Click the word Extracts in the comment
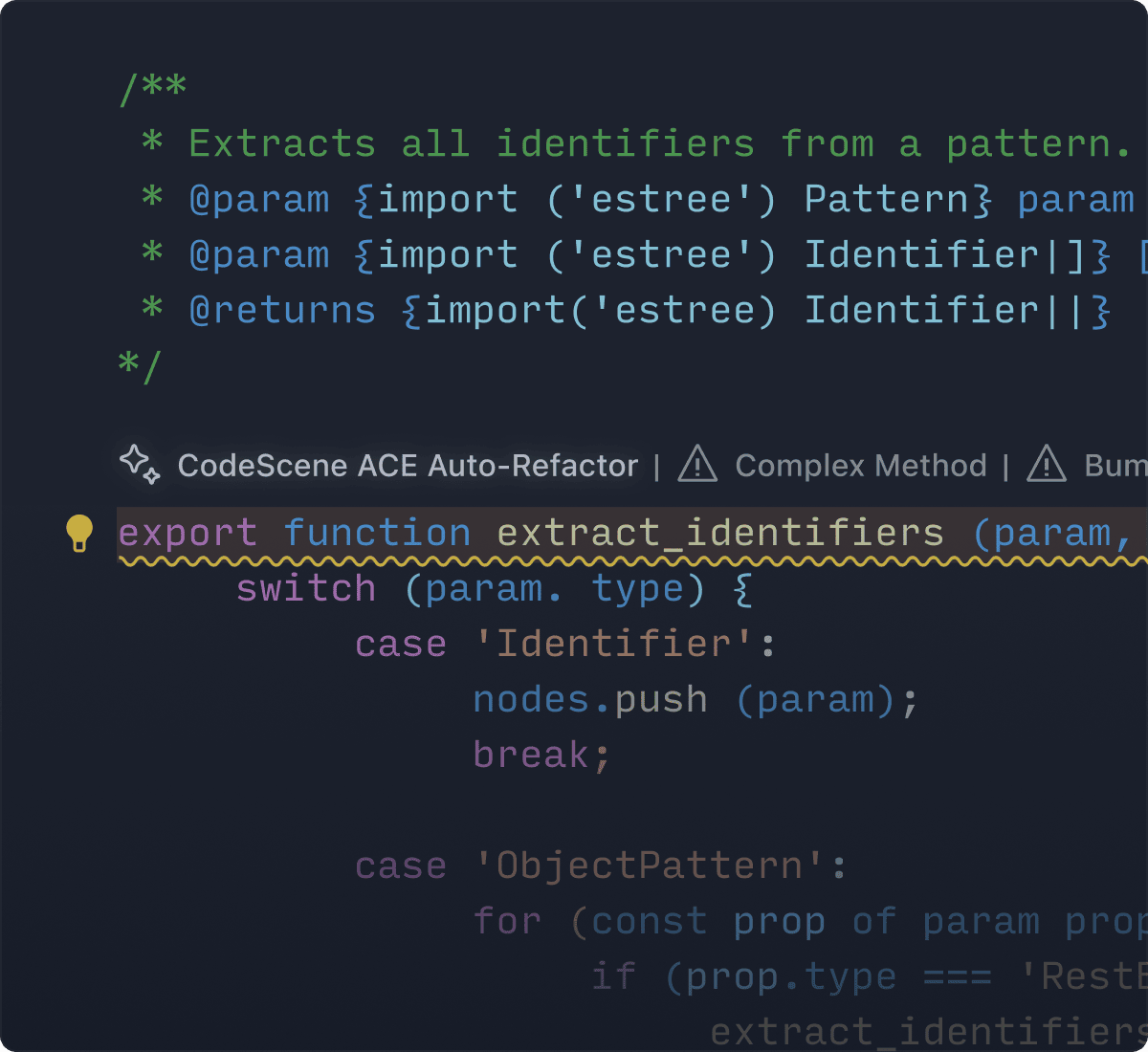This screenshot has width=1148, height=1052. (282, 144)
